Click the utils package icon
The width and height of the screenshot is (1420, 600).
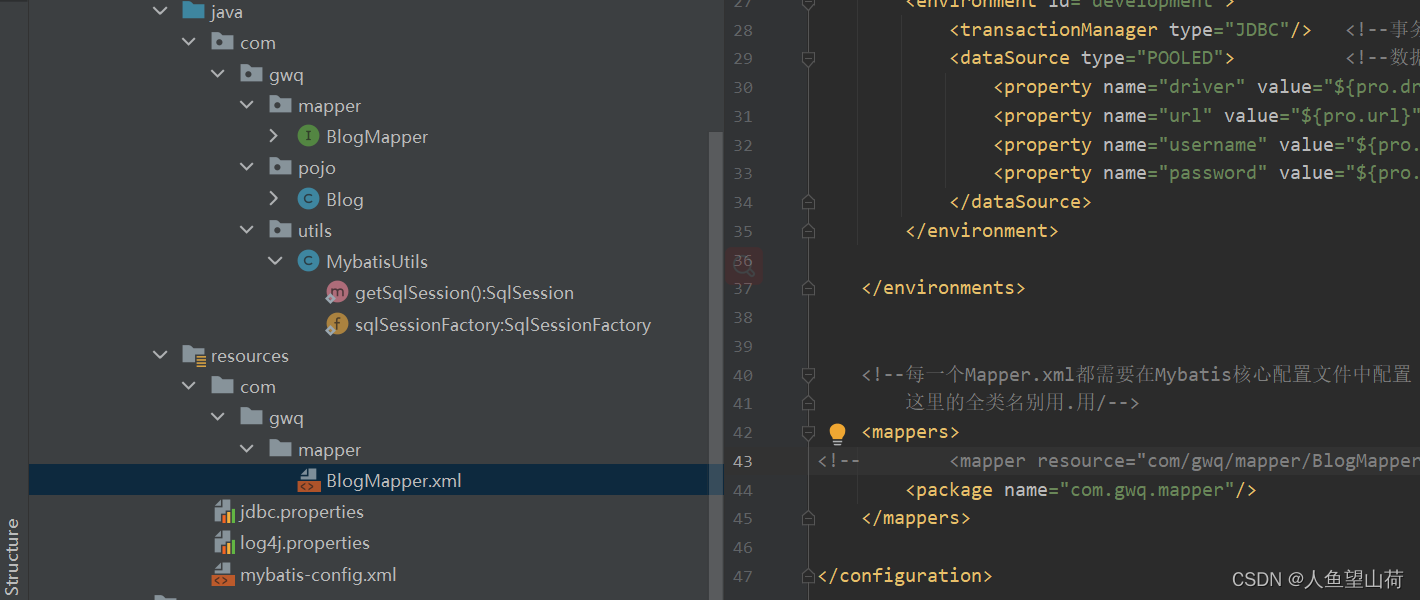(281, 230)
